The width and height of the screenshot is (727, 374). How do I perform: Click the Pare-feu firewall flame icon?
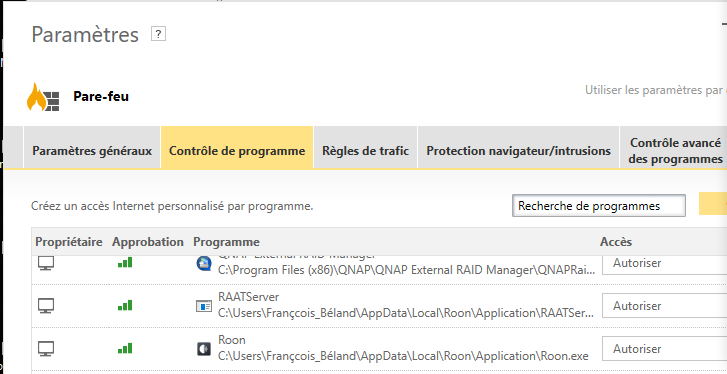[x=43, y=97]
